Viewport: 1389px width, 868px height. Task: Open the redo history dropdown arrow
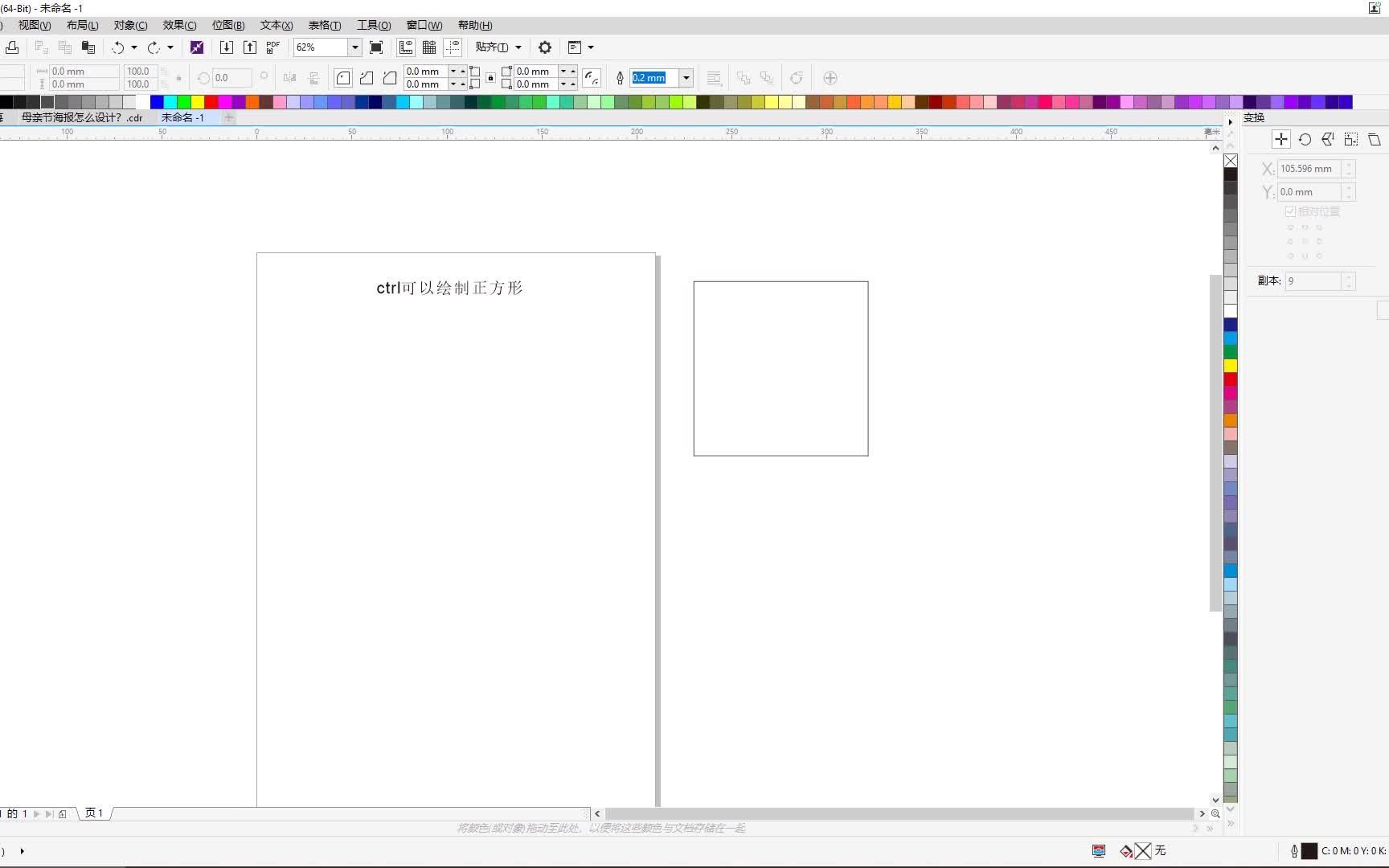[x=170, y=47]
